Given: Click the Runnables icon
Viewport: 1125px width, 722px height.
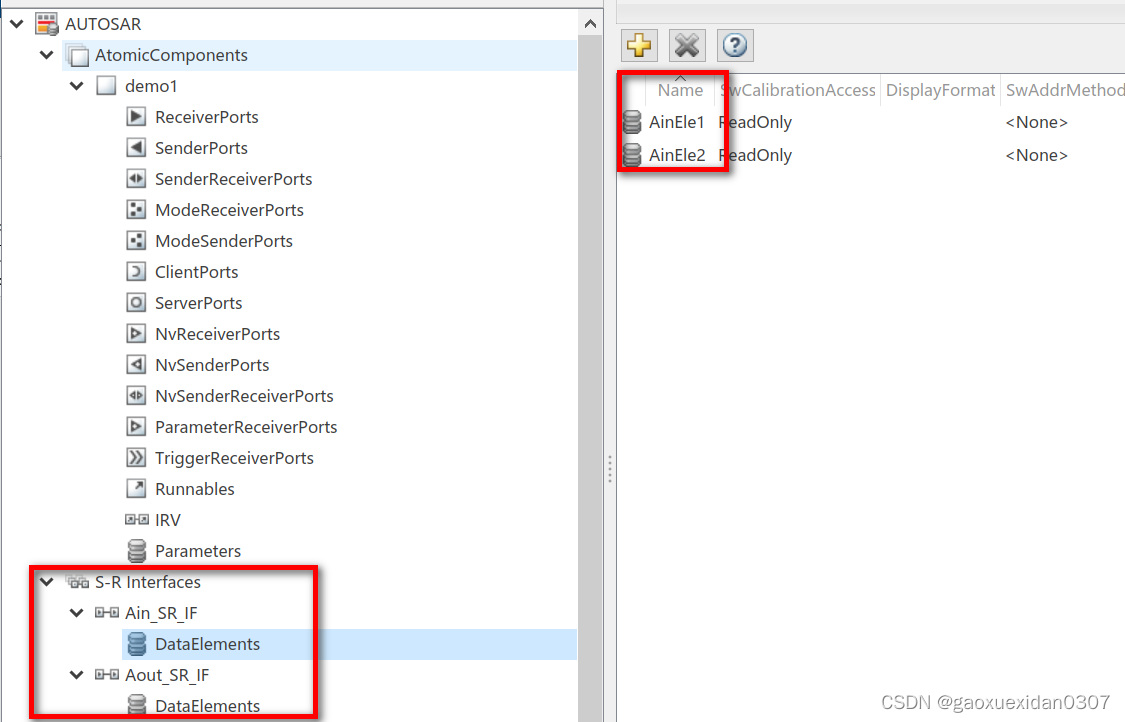Looking at the screenshot, I should tap(136, 489).
